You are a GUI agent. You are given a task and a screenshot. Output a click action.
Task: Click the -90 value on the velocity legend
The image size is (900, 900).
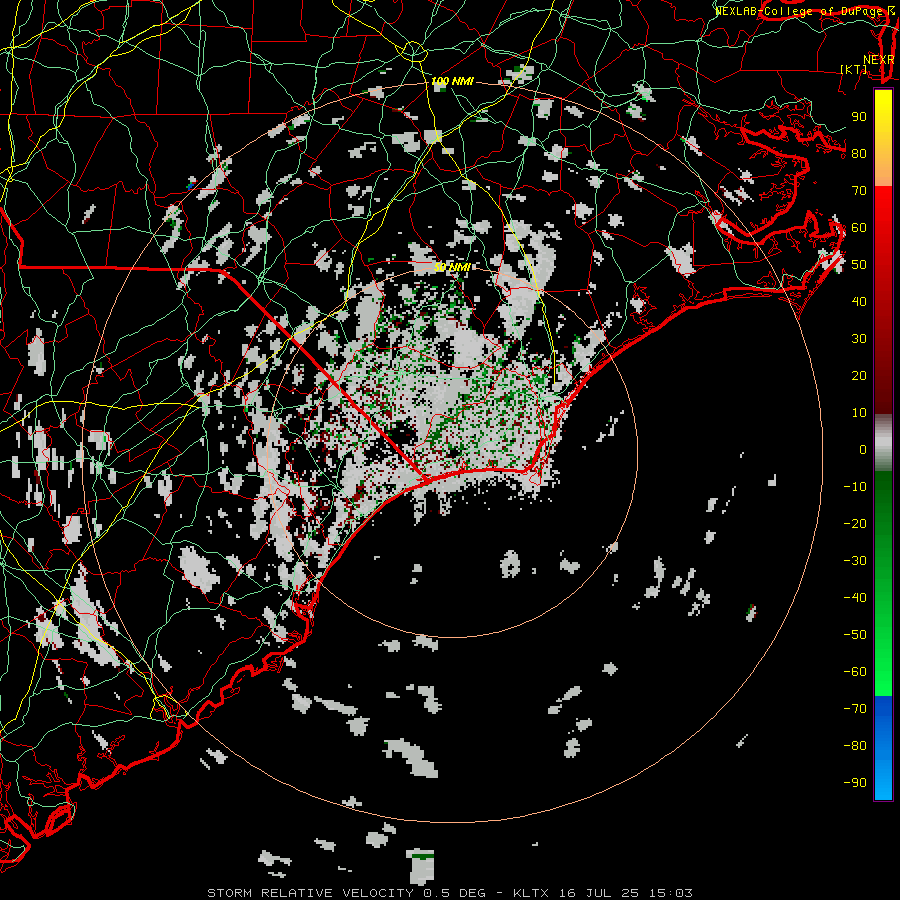(x=855, y=783)
